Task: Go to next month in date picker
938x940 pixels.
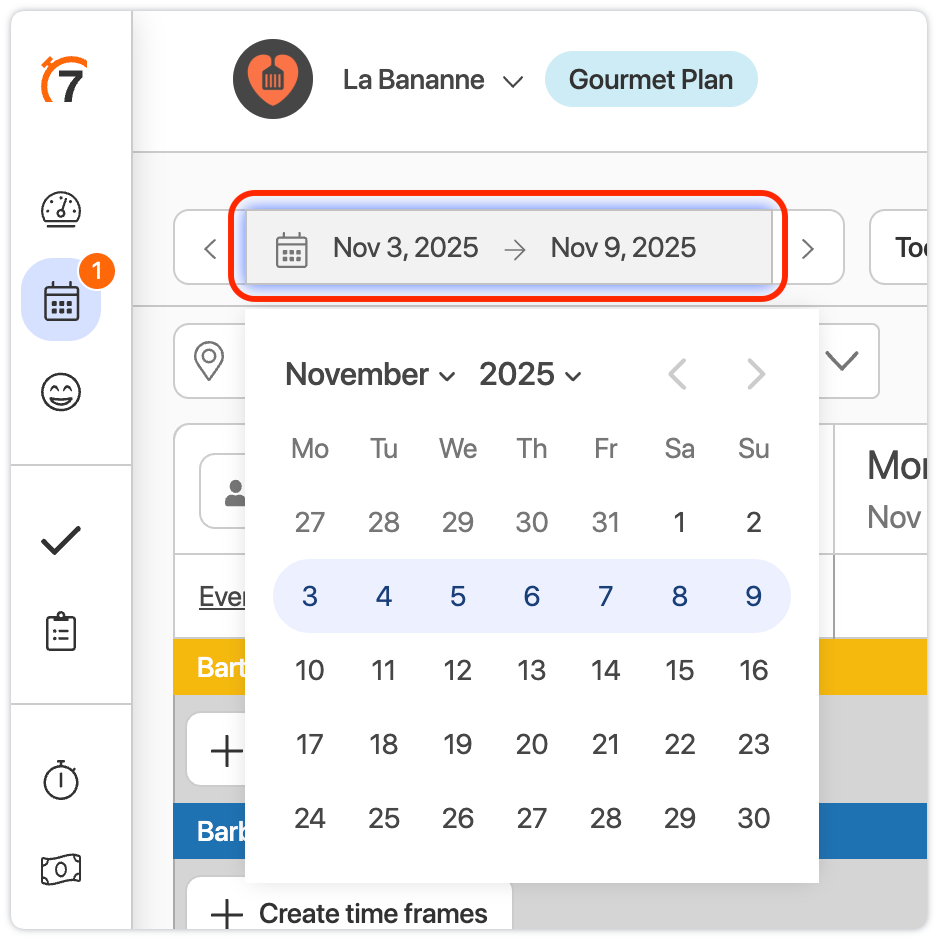Action: click(x=756, y=375)
